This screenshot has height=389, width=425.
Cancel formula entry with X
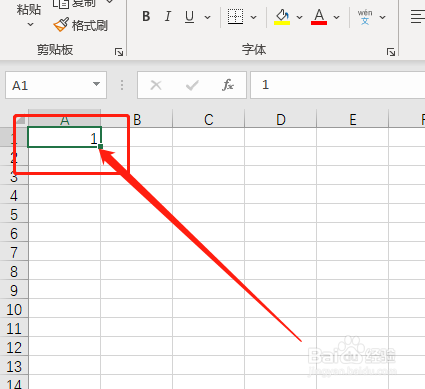[156, 85]
